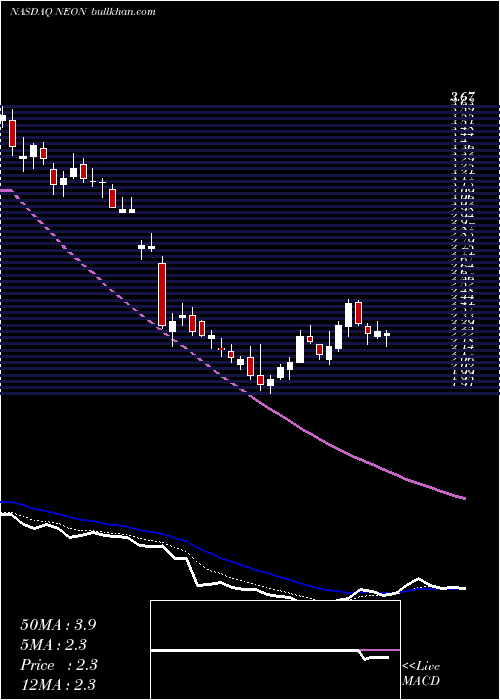Click the 3.67 price axis value
Image resolution: width=500 pixels, height=700 pixels.
[x=463, y=96]
